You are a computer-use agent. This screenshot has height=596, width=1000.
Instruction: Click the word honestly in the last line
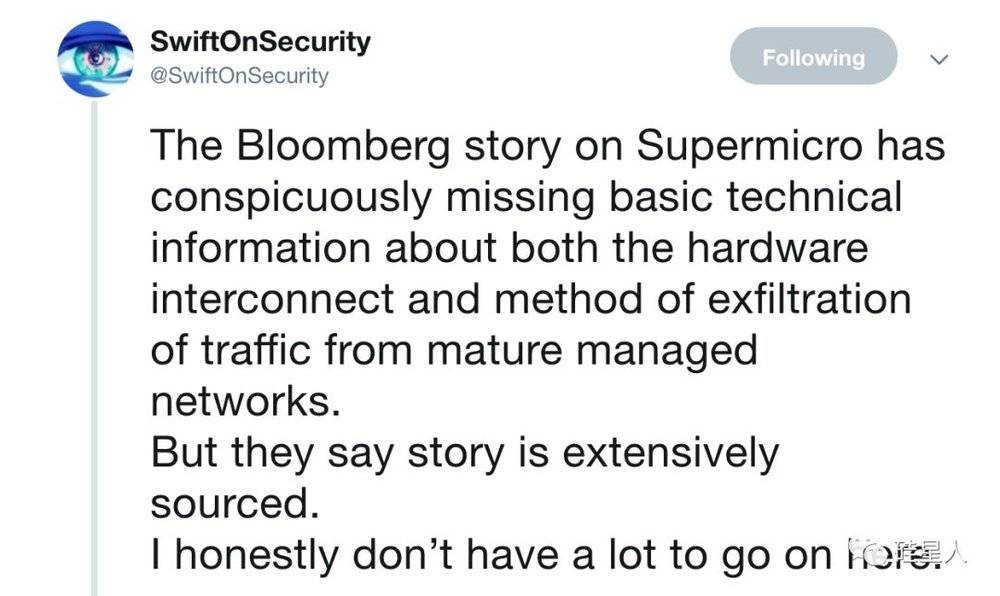[x=256, y=556]
